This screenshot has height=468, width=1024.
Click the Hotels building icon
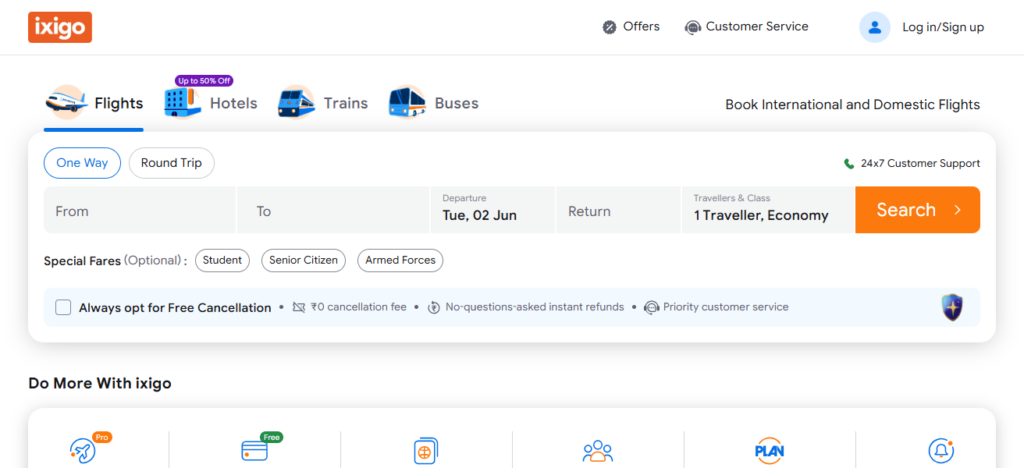coord(182,102)
